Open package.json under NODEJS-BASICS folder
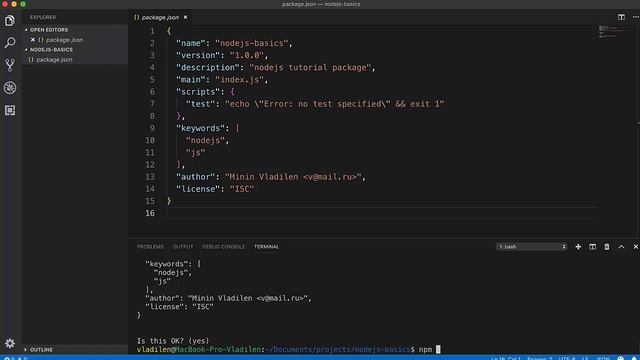Image resolution: width=640 pixels, height=360 pixels. [54, 59]
